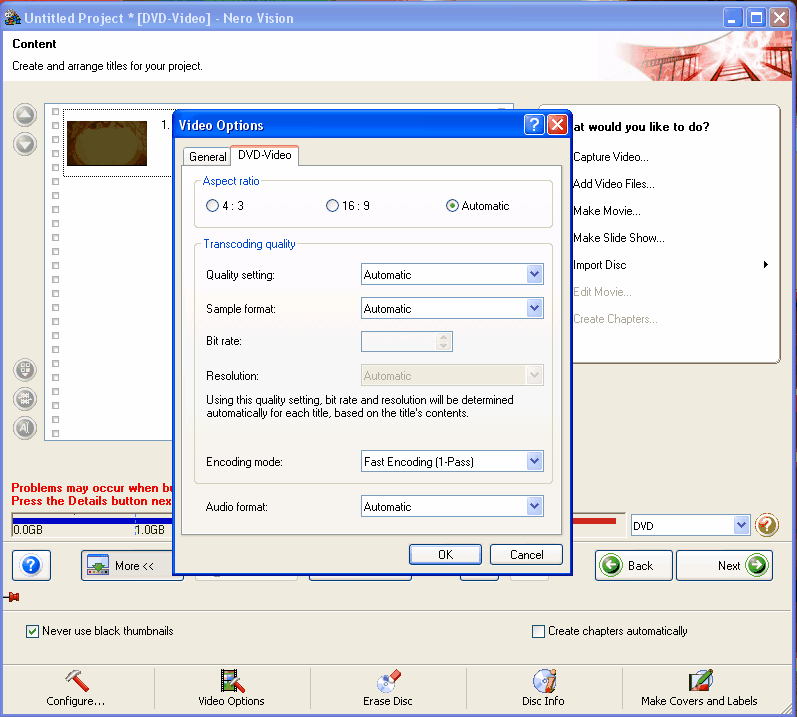Click the round icon below the middle one
The image size is (797, 717).
point(25,428)
